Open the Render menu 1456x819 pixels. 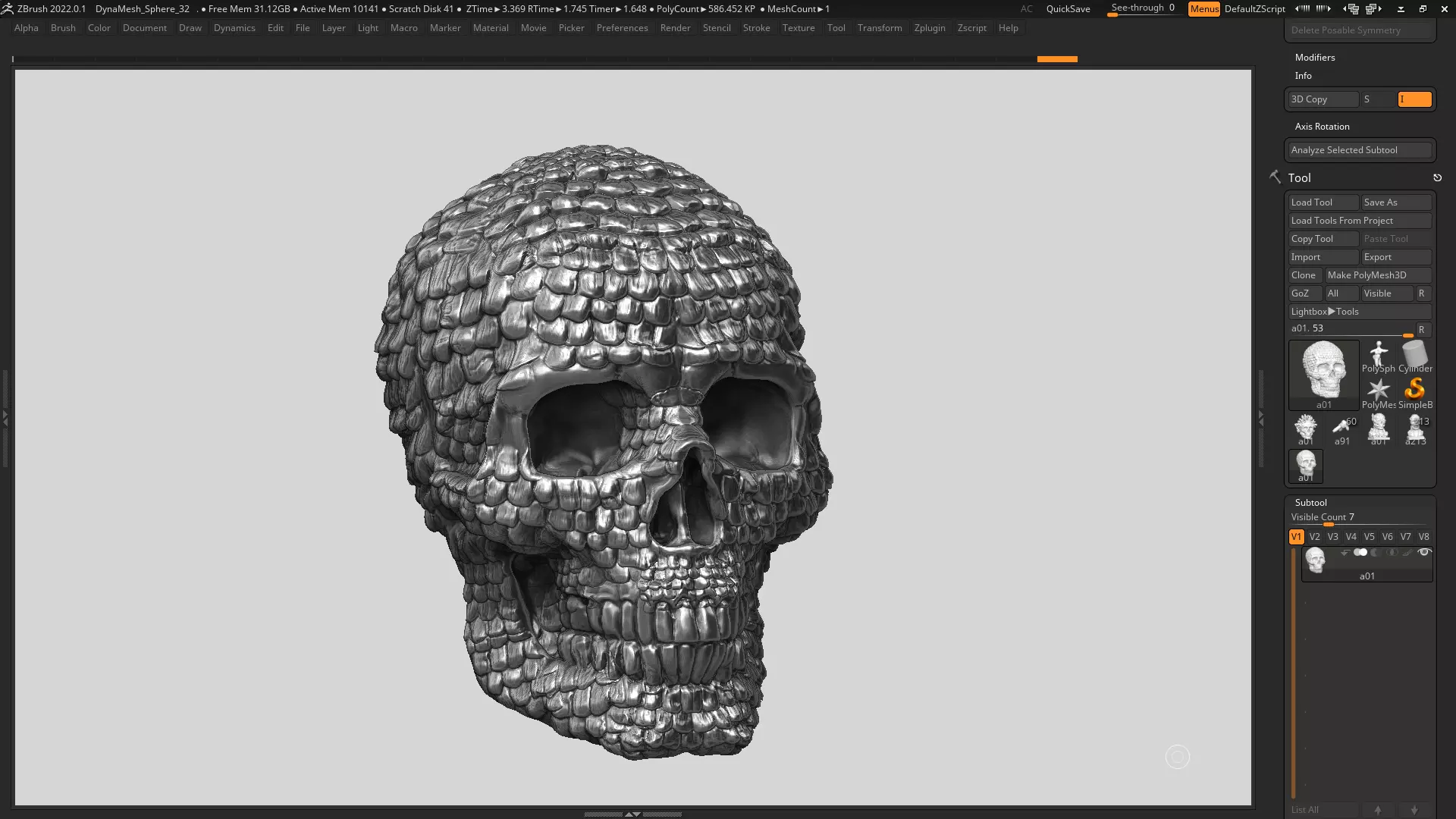[x=675, y=28]
